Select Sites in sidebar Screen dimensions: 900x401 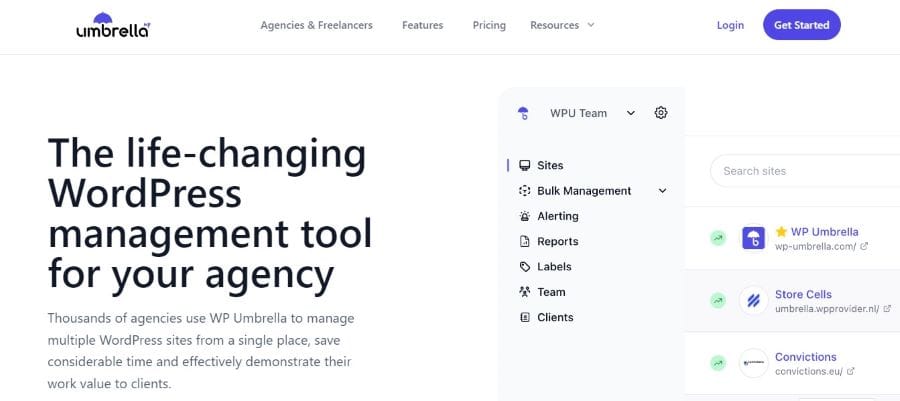pyautogui.click(x=550, y=165)
